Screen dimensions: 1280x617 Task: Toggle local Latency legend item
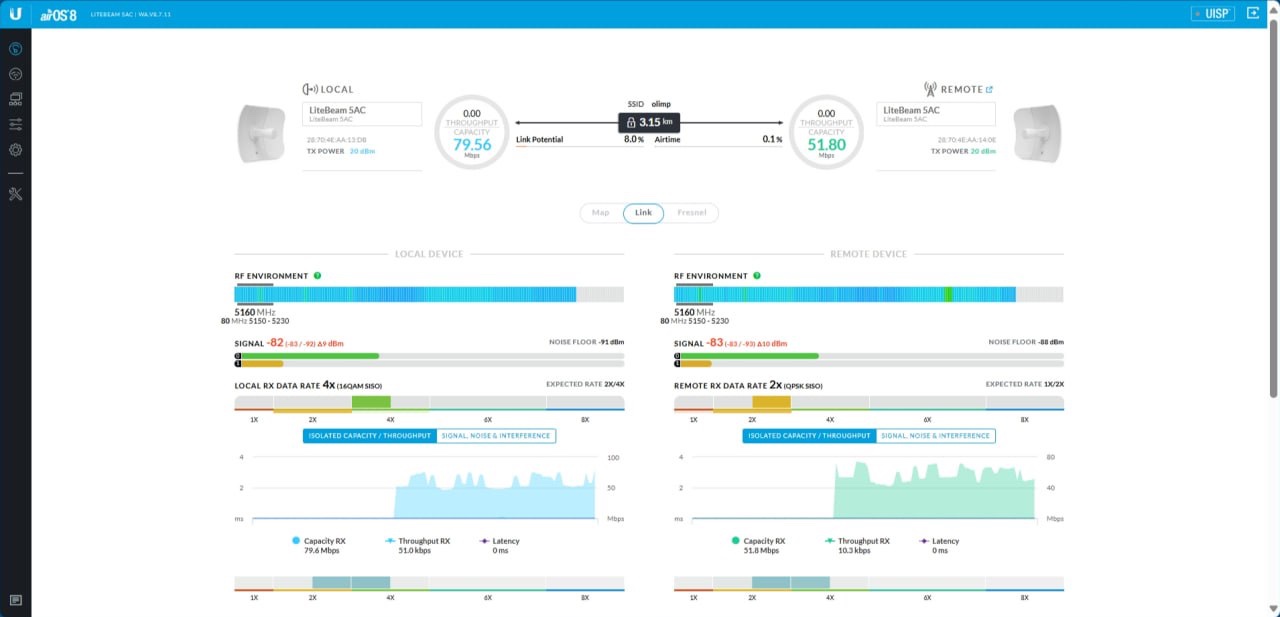click(500, 545)
